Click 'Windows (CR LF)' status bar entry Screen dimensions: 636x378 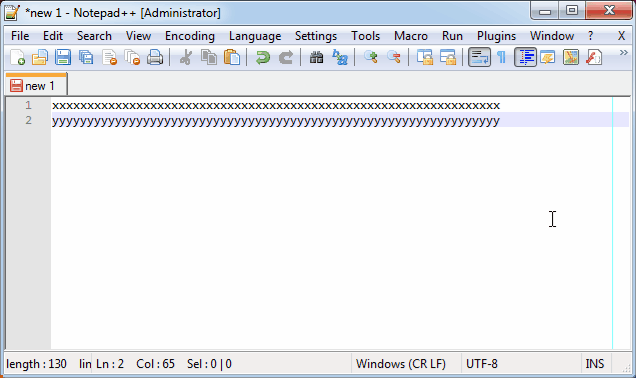(x=401, y=364)
